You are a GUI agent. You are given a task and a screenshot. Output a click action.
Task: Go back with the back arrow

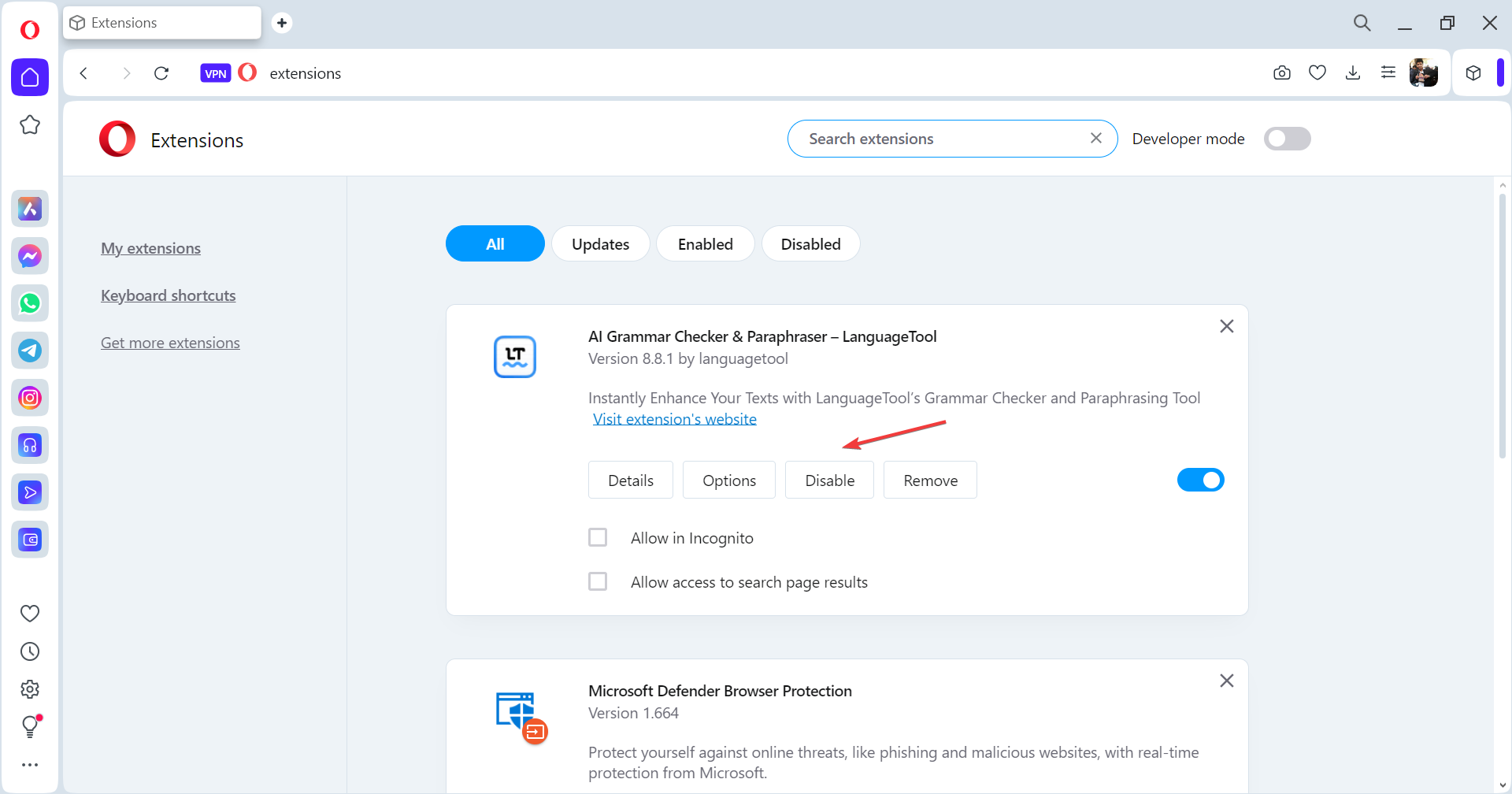tap(83, 73)
